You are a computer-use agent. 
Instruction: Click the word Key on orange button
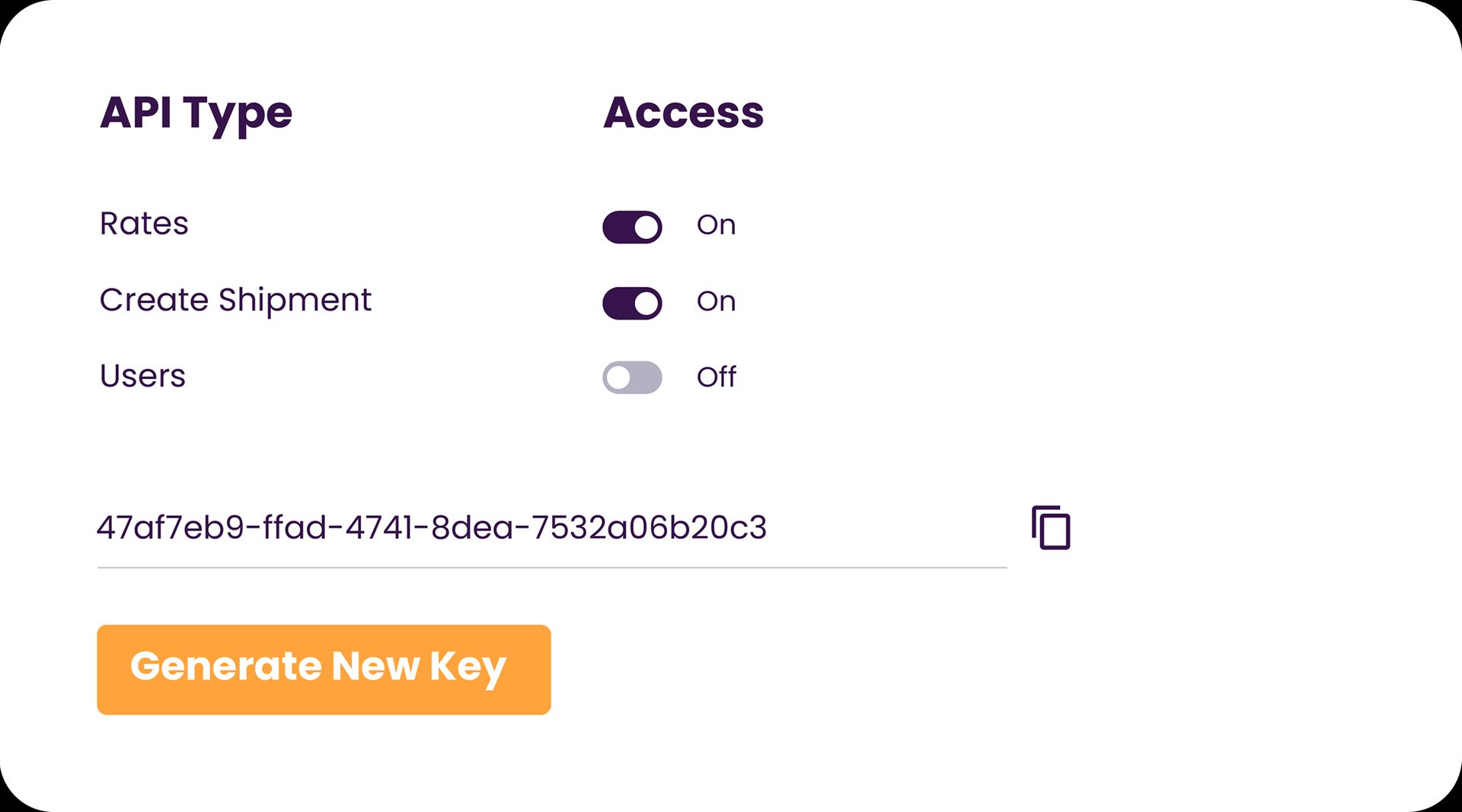(468, 667)
